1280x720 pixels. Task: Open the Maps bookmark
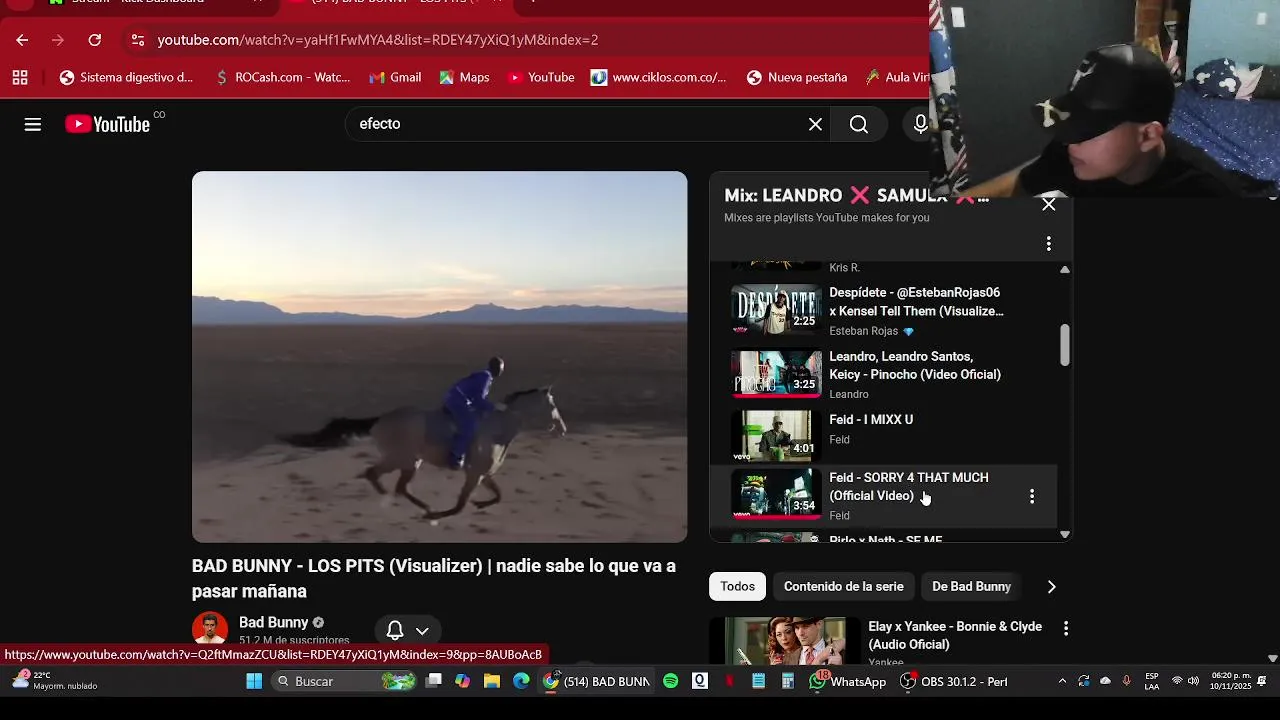464,77
